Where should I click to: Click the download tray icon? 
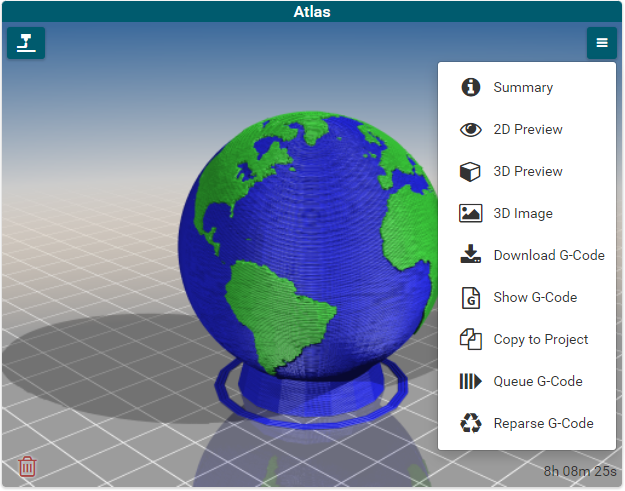click(x=471, y=255)
